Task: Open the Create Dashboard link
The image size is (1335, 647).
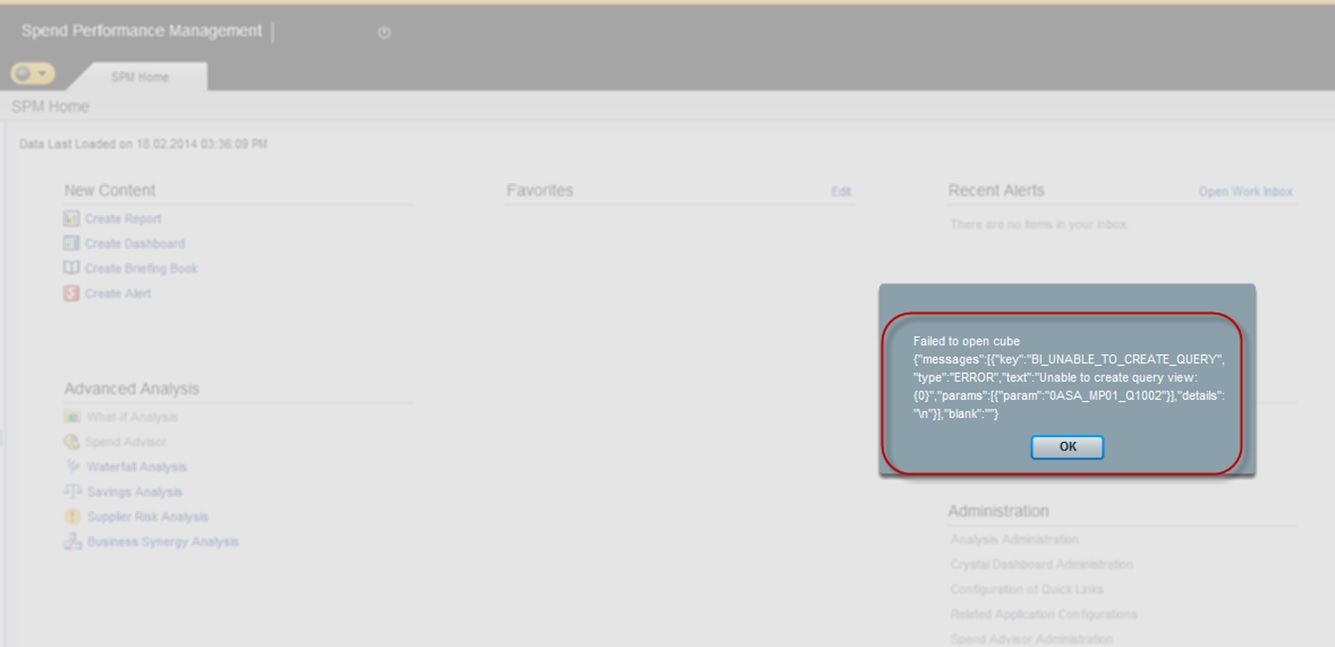Action: pyautogui.click(x=135, y=243)
